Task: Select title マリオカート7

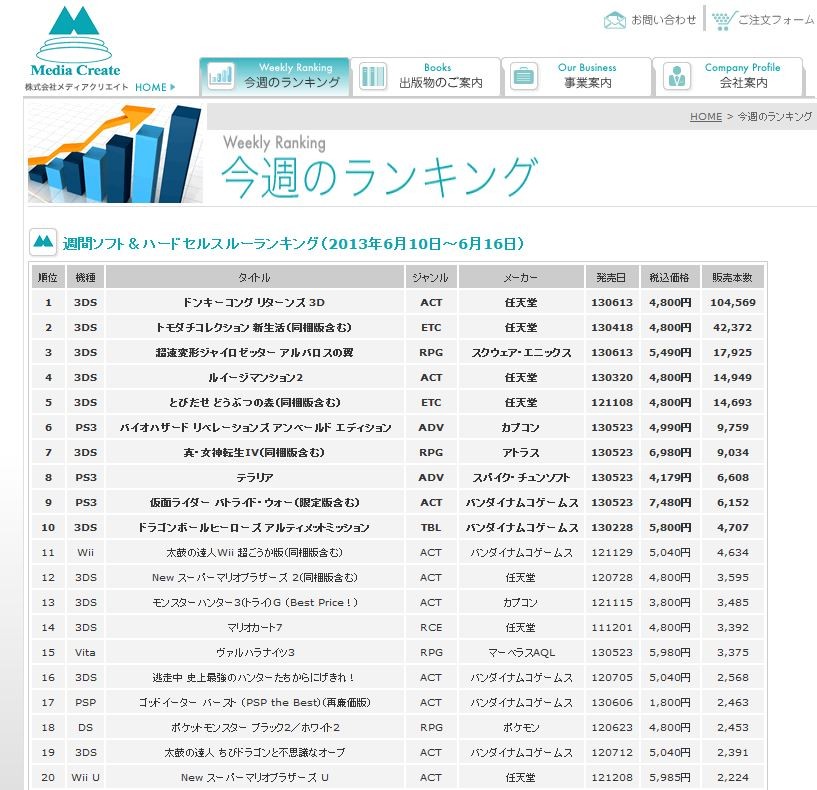Action: click(255, 627)
